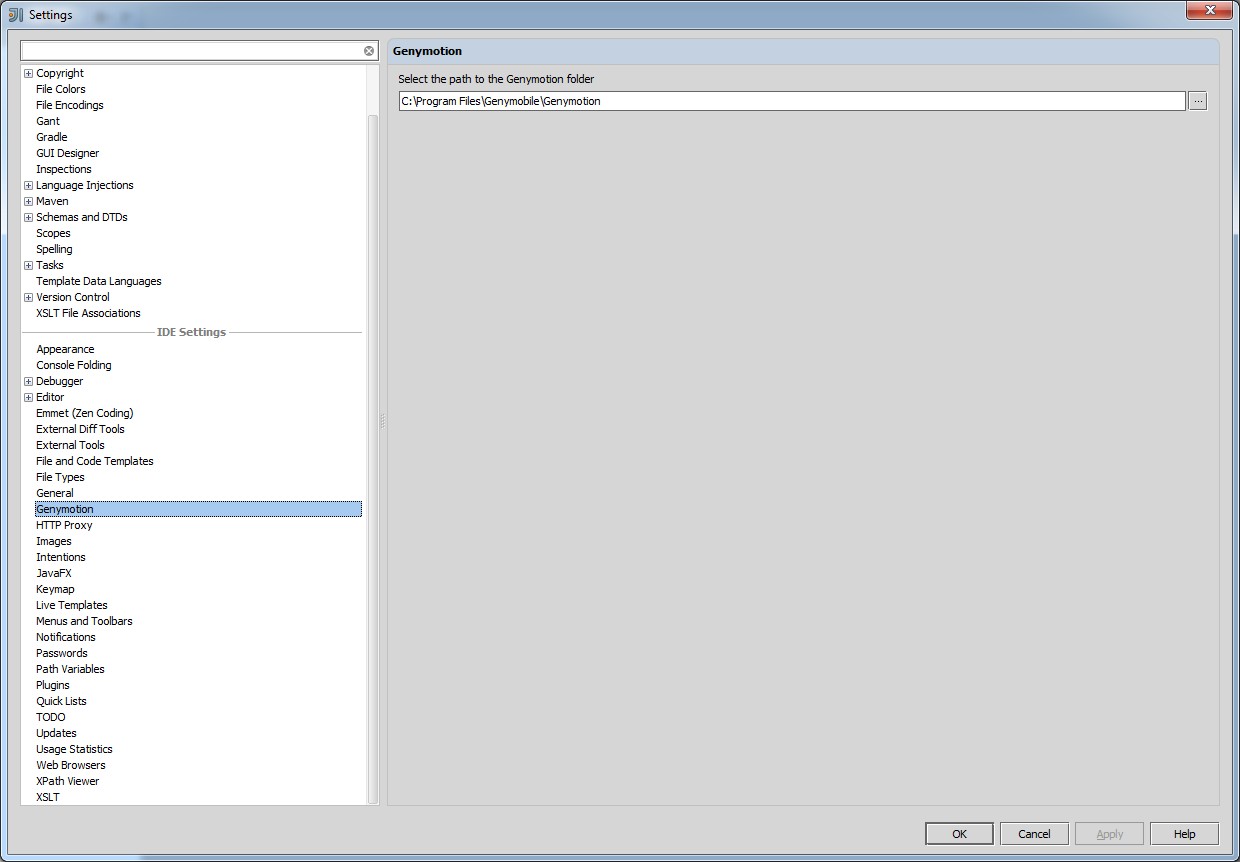Open Intentions settings
1240x862 pixels.
click(x=61, y=557)
